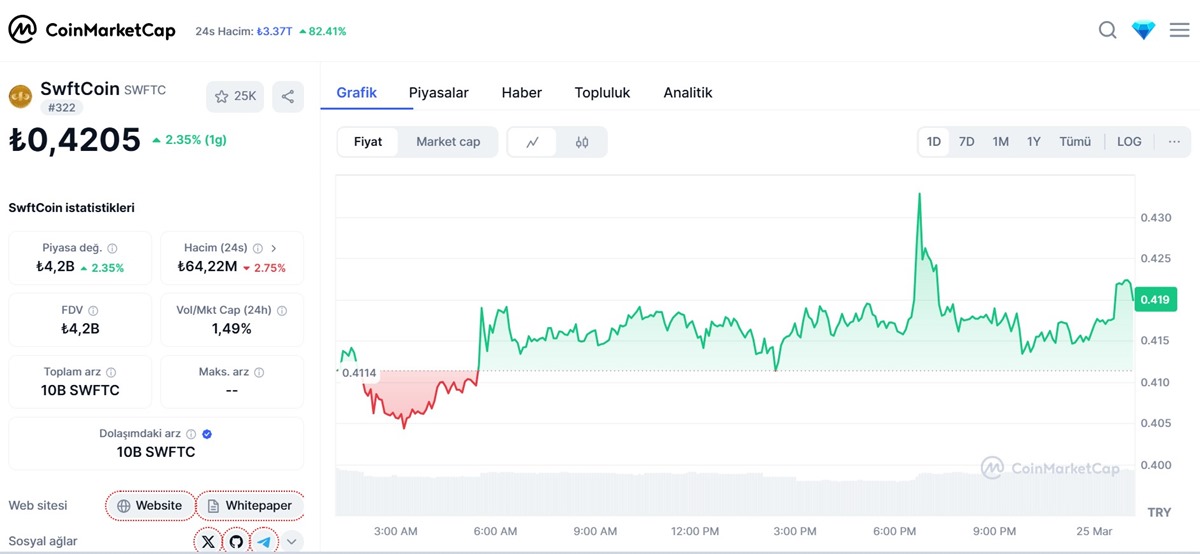The height and width of the screenshot is (554, 1200).
Task: Open the search magnifier icon
Action: [x=1107, y=31]
